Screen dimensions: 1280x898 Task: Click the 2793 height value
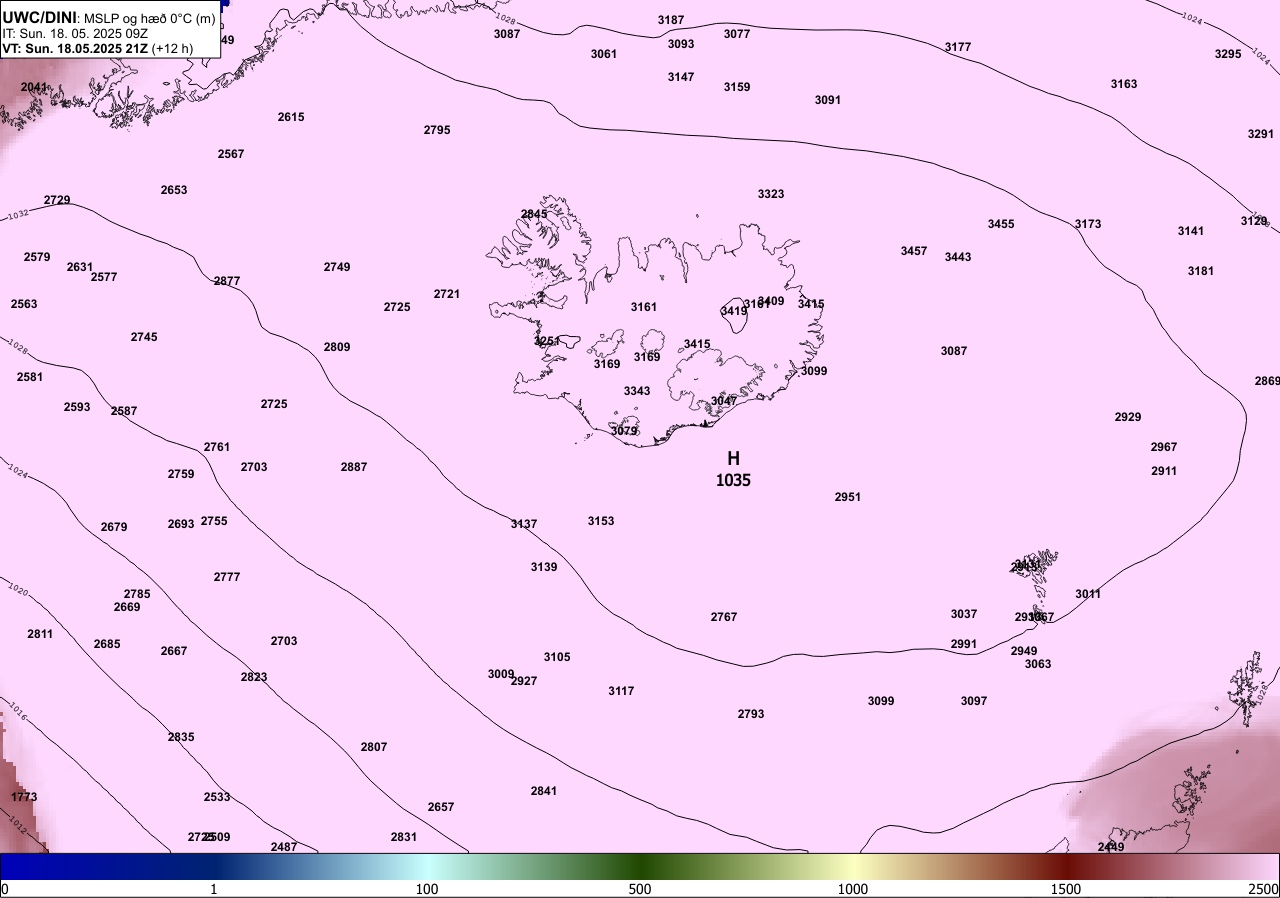click(751, 714)
